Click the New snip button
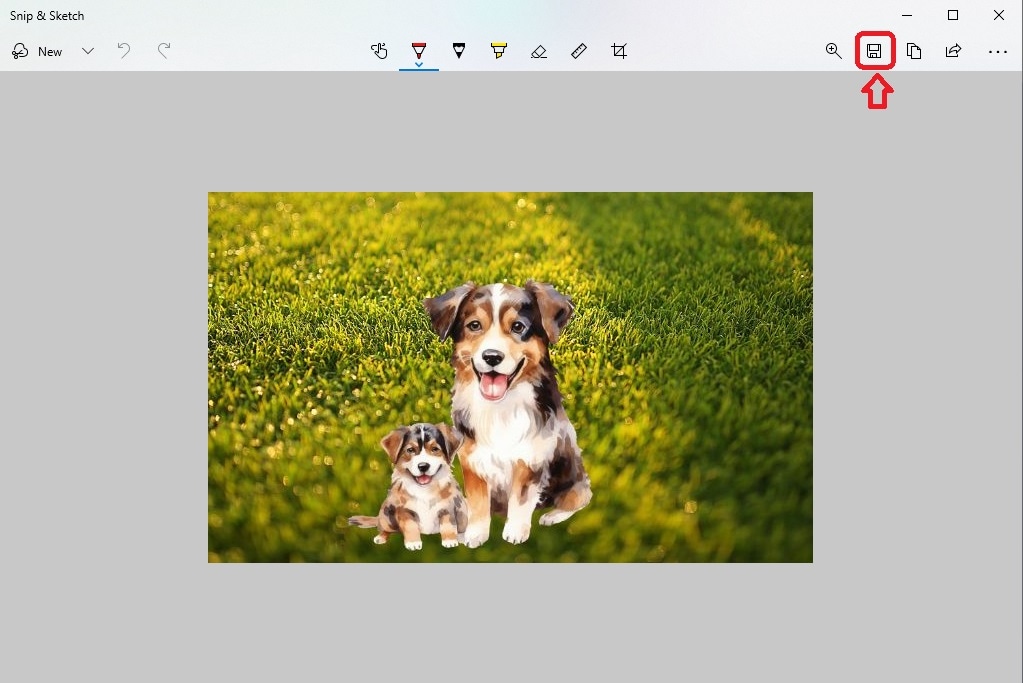The image size is (1023, 683). point(37,51)
